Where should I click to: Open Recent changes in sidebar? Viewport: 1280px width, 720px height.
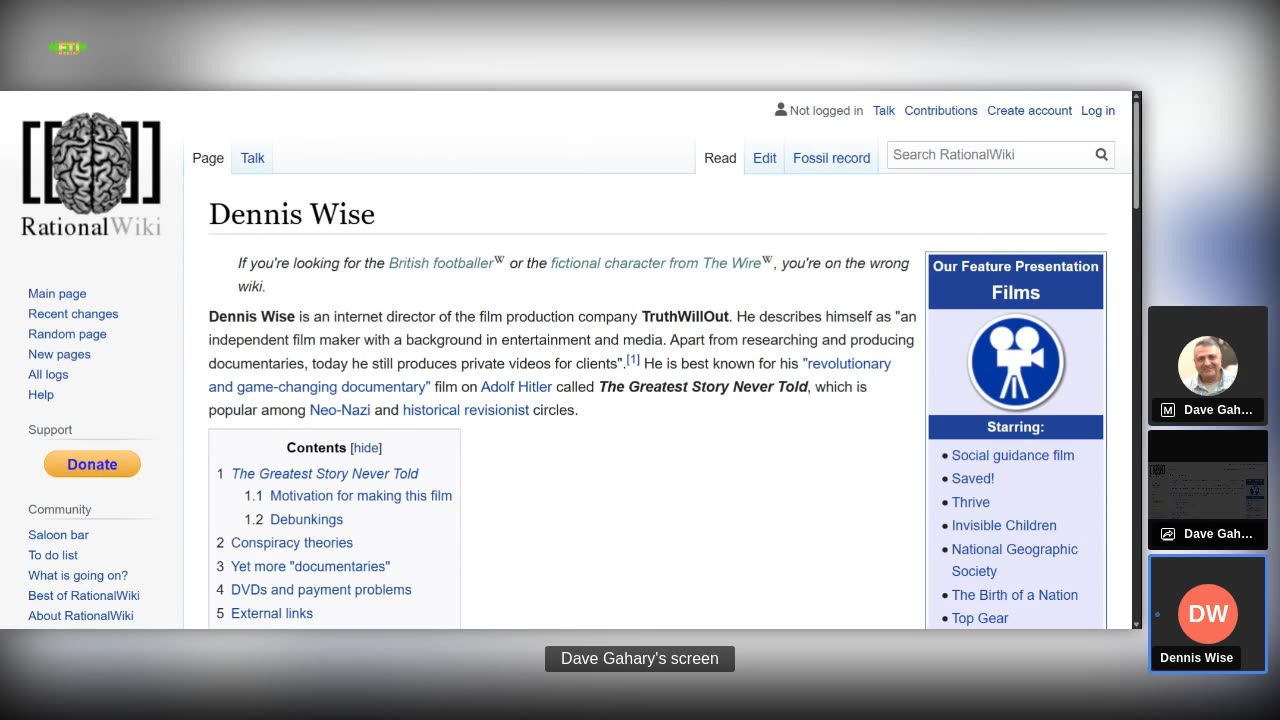[73, 314]
